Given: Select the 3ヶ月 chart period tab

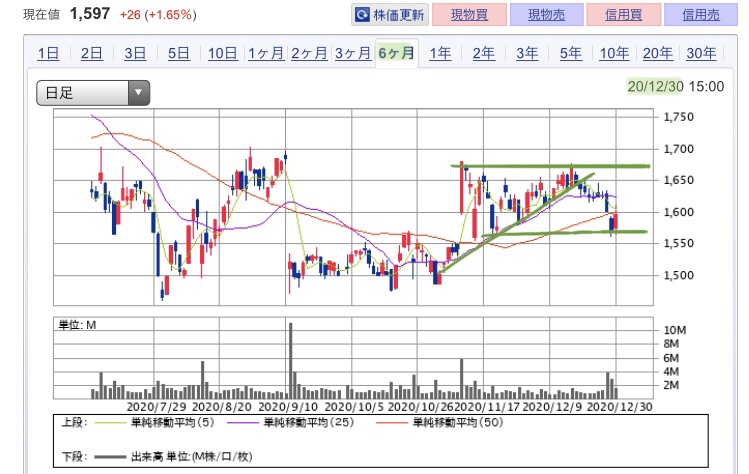Looking at the screenshot, I should click(353, 53).
